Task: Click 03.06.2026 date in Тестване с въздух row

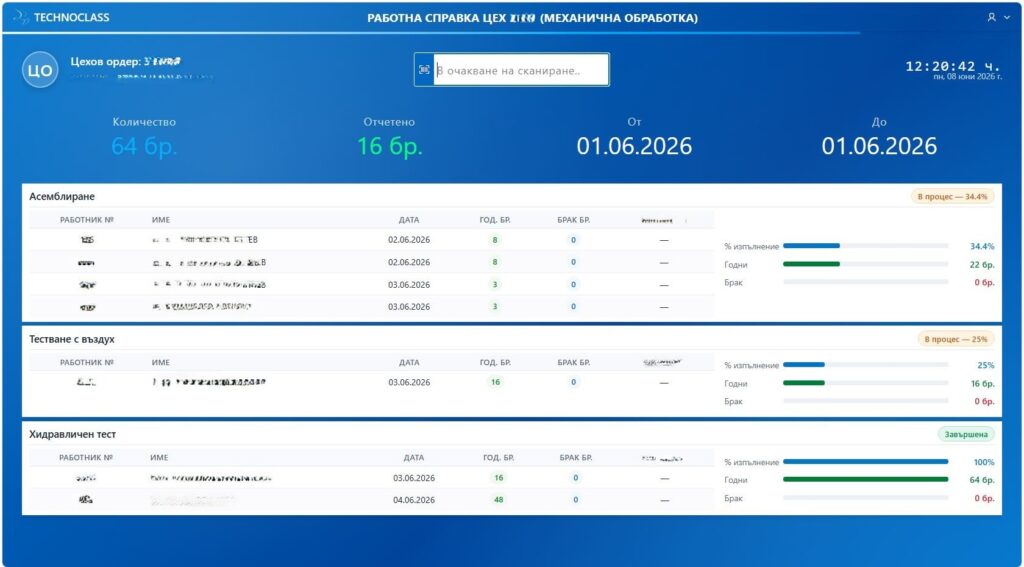Action: [x=409, y=382]
